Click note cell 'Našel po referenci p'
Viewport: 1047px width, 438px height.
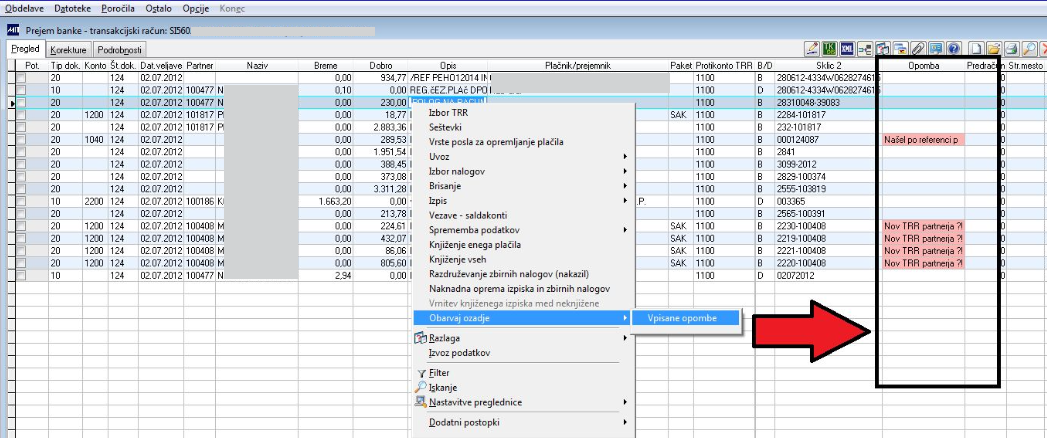(x=923, y=140)
